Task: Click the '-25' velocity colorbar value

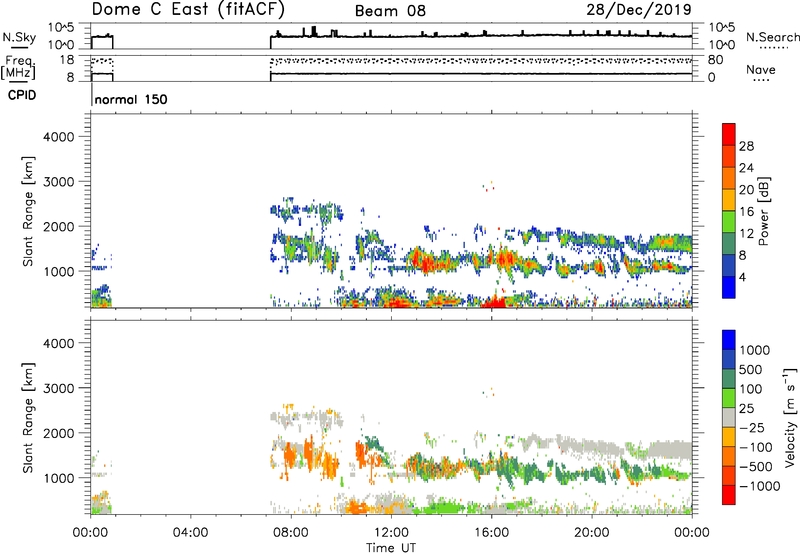Action: (x=752, y=427)
